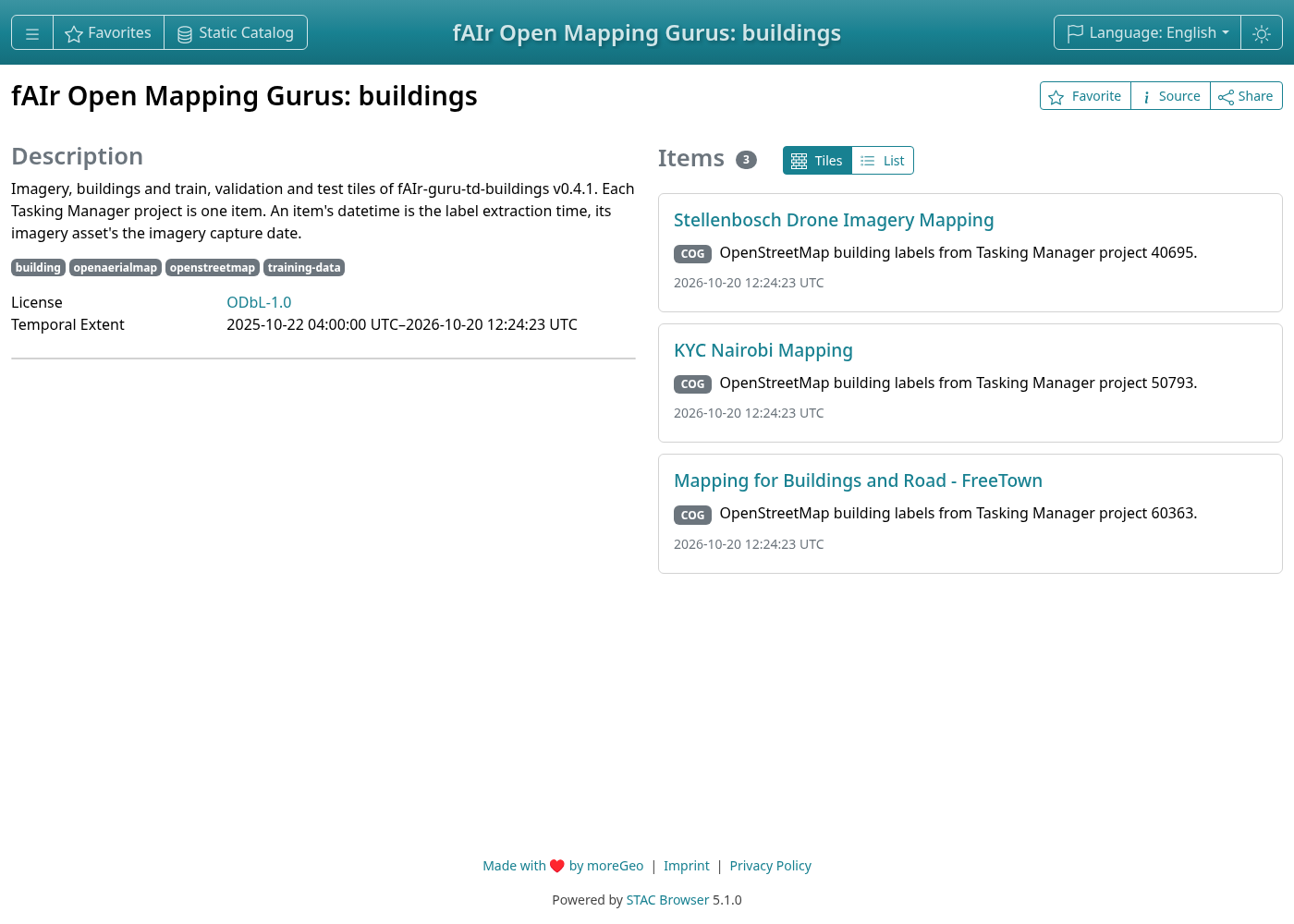
Task: Open the Static Catalog root
Action: click(x=236, y=32)
